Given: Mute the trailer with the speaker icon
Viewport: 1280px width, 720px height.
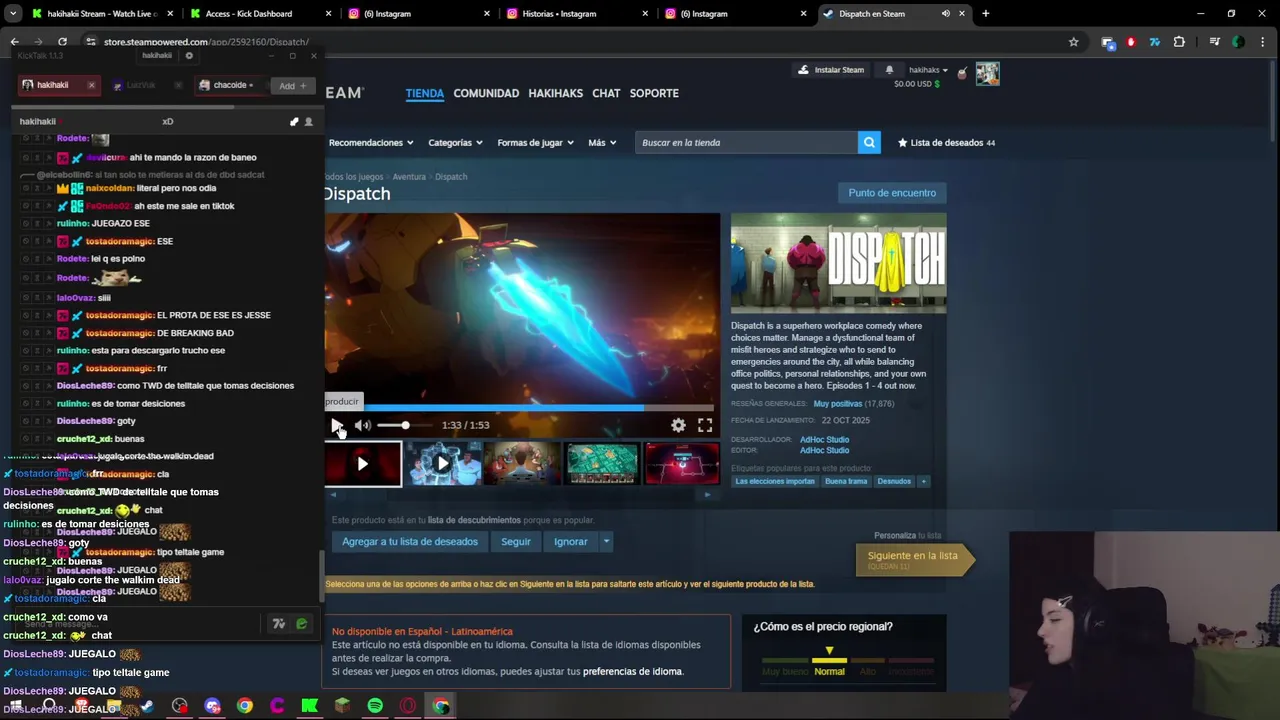Looking at the screenshot, I should (x=362, y=425).
